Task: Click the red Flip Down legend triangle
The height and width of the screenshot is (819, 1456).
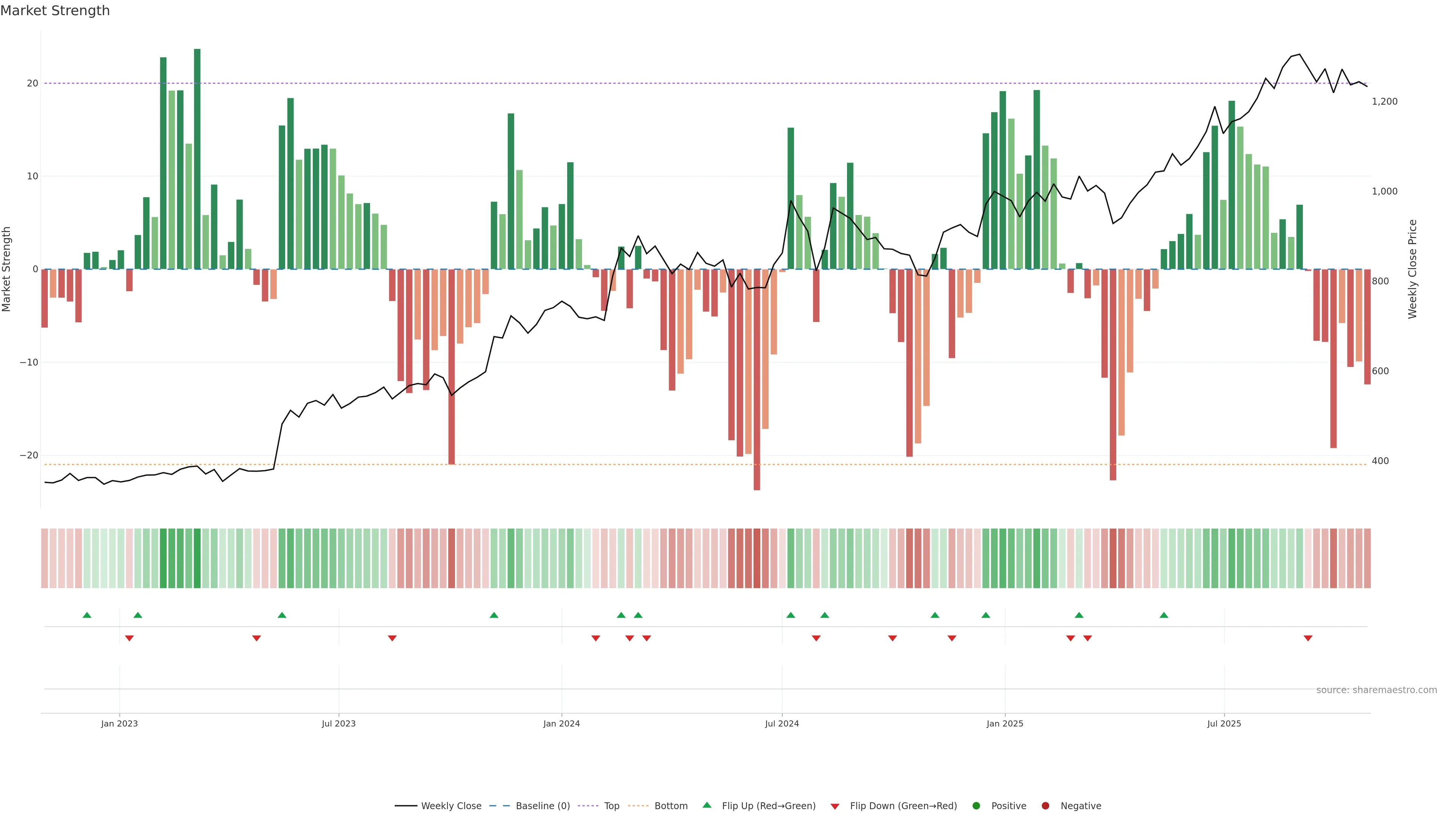Action: (835, 806)
